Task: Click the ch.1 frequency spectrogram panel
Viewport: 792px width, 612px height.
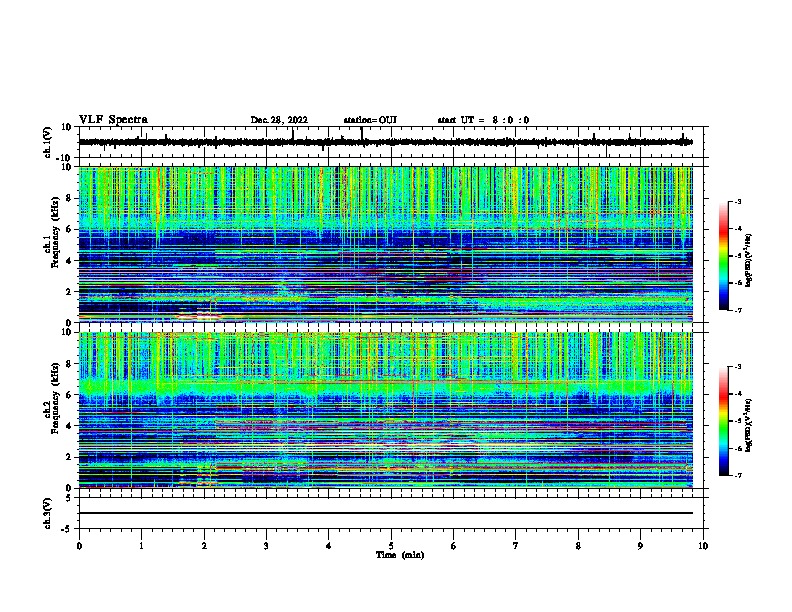Action: pos(385,244)
